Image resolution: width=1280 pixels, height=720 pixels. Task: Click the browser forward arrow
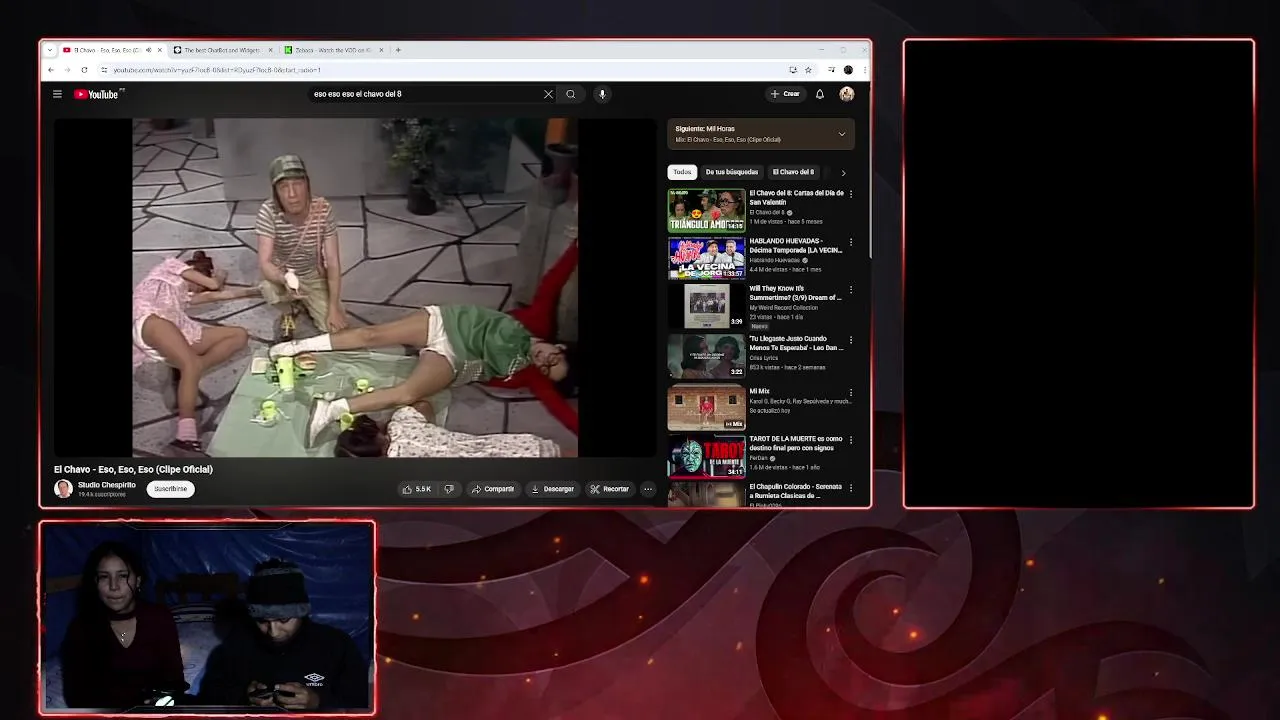67,70
